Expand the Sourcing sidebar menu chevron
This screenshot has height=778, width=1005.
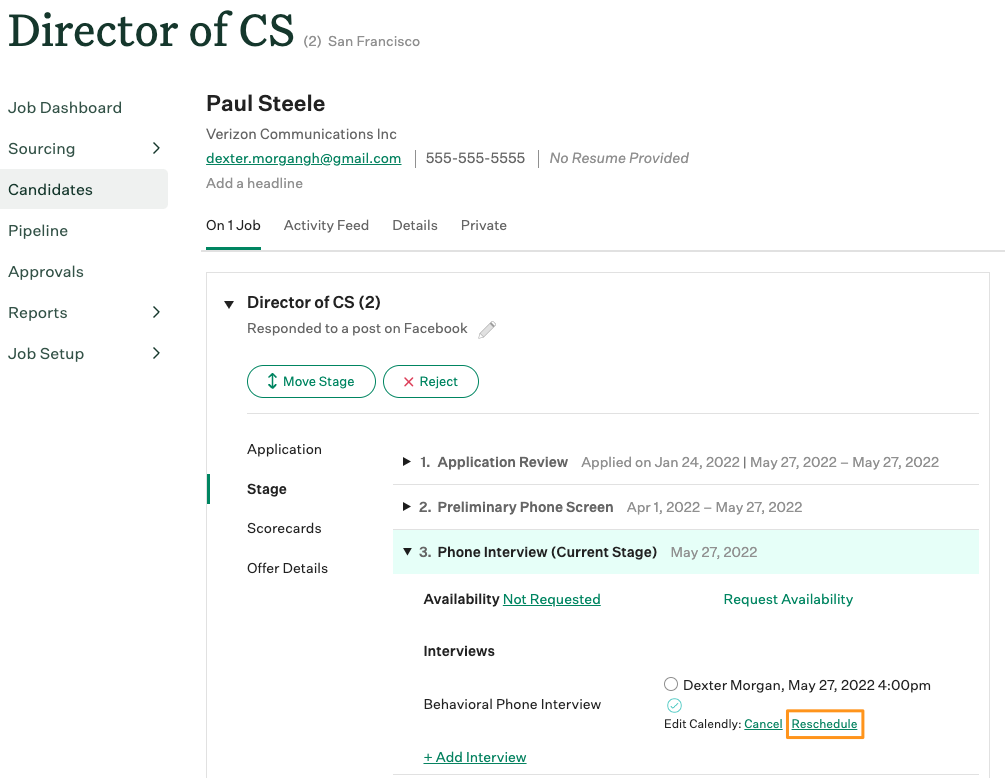pos(156,148)
